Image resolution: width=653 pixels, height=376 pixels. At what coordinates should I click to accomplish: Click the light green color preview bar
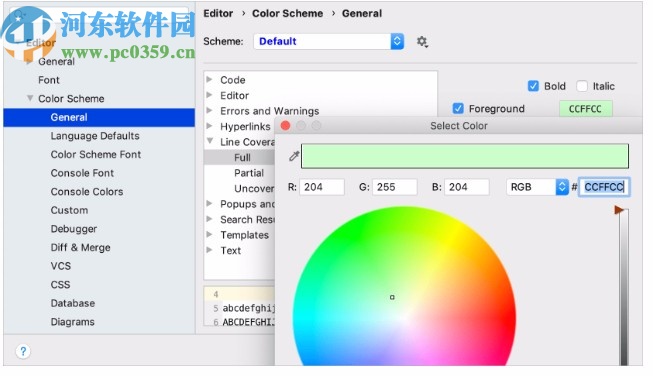(465, 156)
